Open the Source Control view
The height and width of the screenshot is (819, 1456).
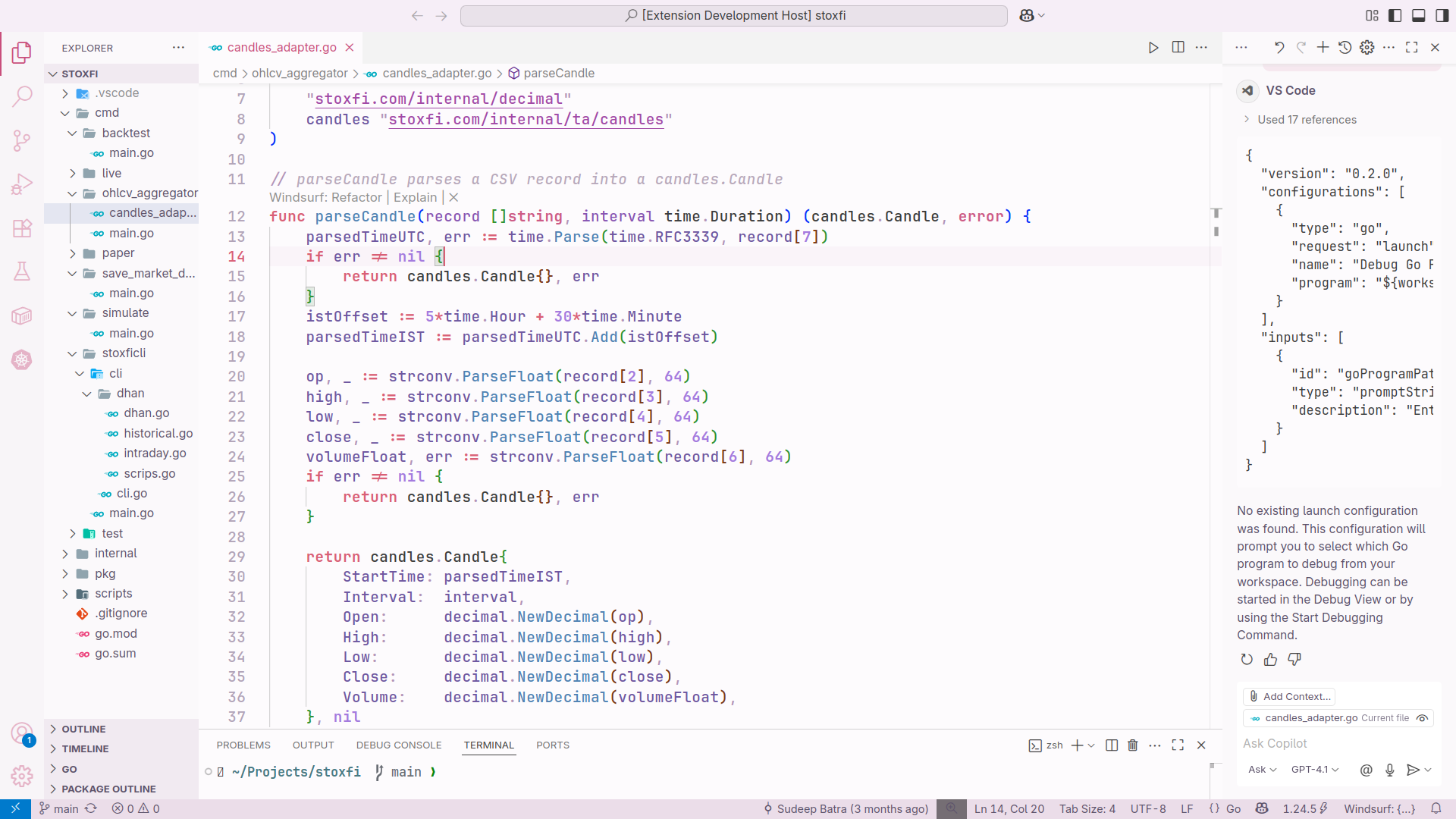(x=22, y=140)
